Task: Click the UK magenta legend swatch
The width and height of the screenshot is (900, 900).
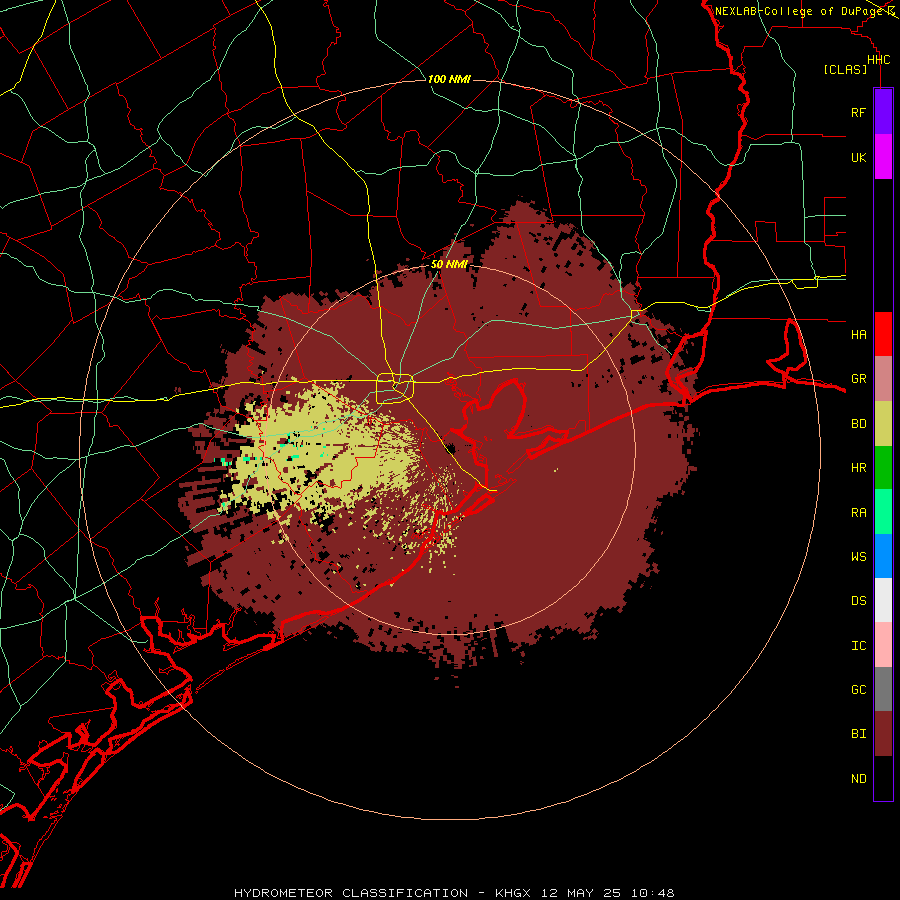Action: click(883, 157)
